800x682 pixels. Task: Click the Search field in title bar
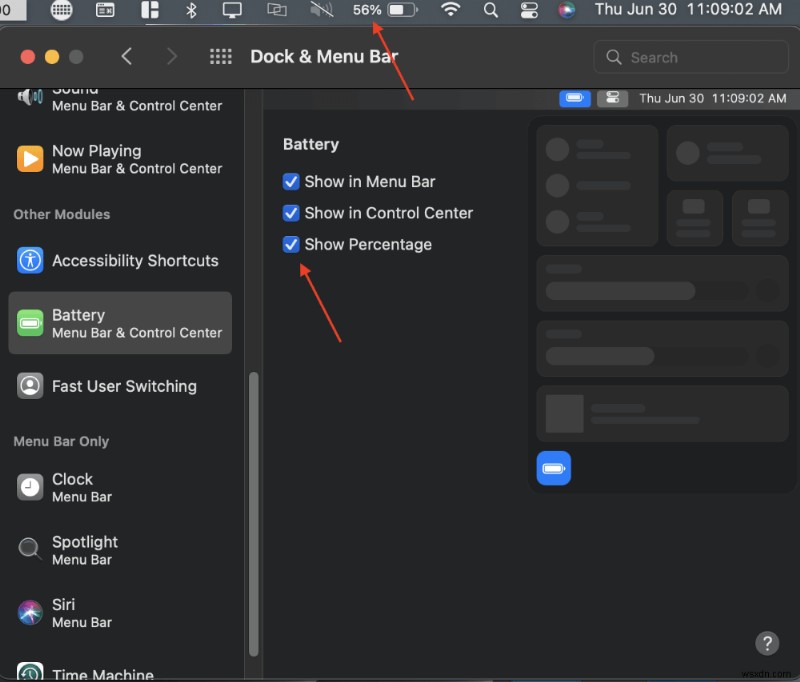[x=690, y=57]
